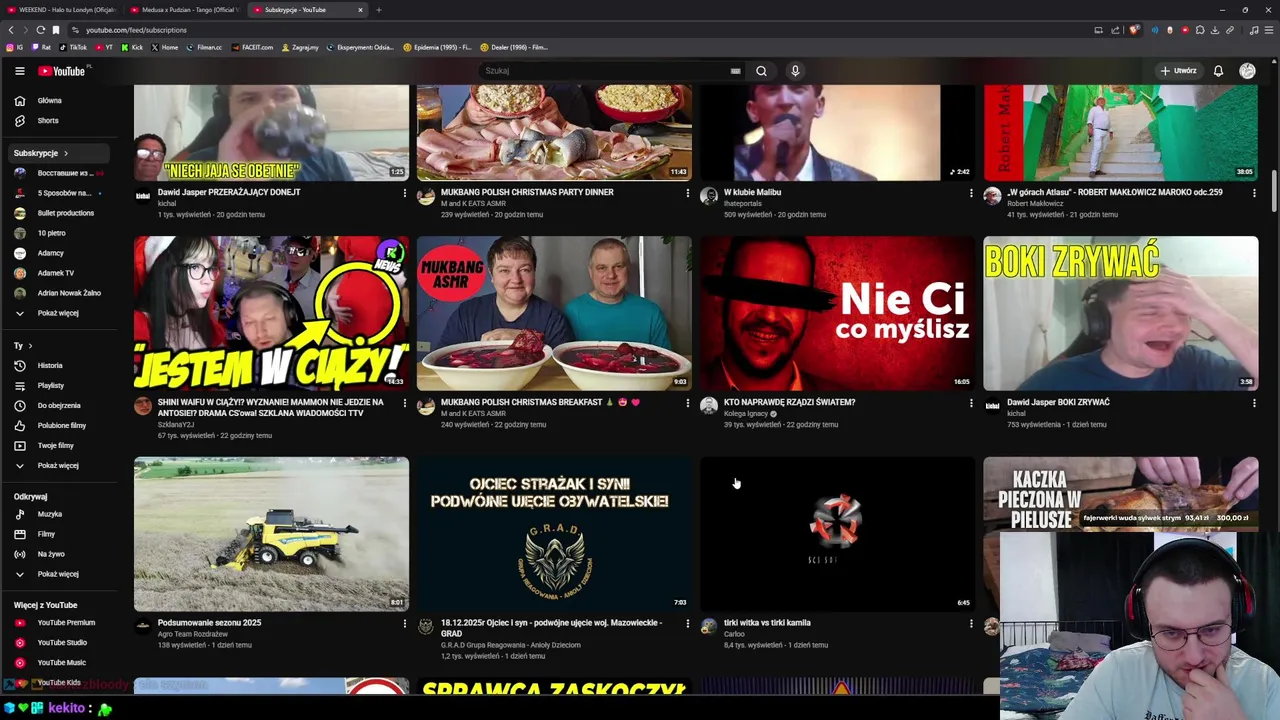Click Brave Shields lion icon

point(1134,30)
